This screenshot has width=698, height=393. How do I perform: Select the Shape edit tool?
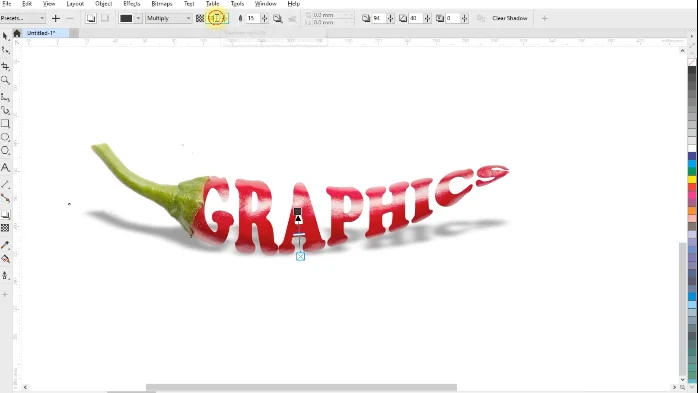[x=5, y=50]
